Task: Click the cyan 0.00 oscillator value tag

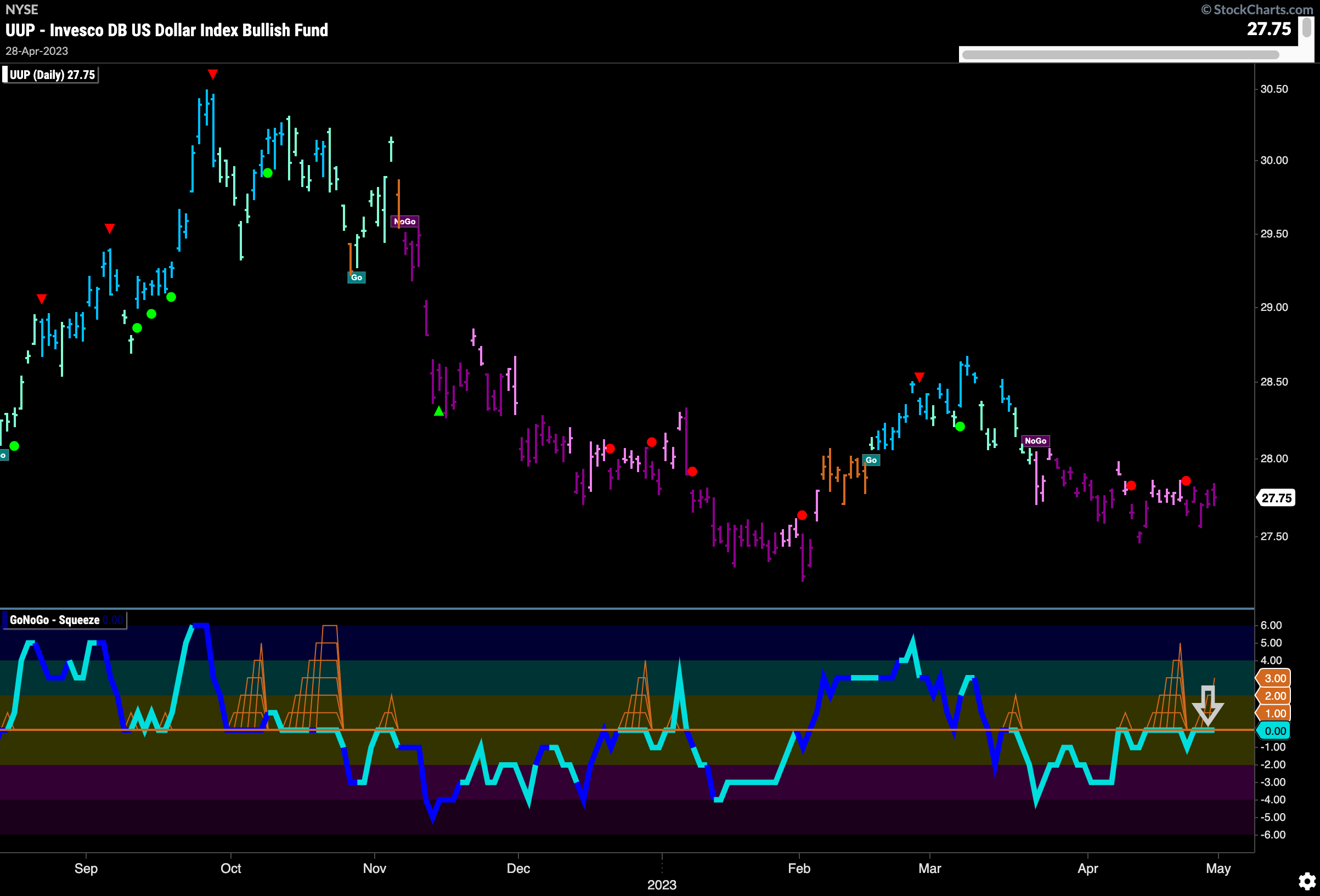Action: (1274, 731)
